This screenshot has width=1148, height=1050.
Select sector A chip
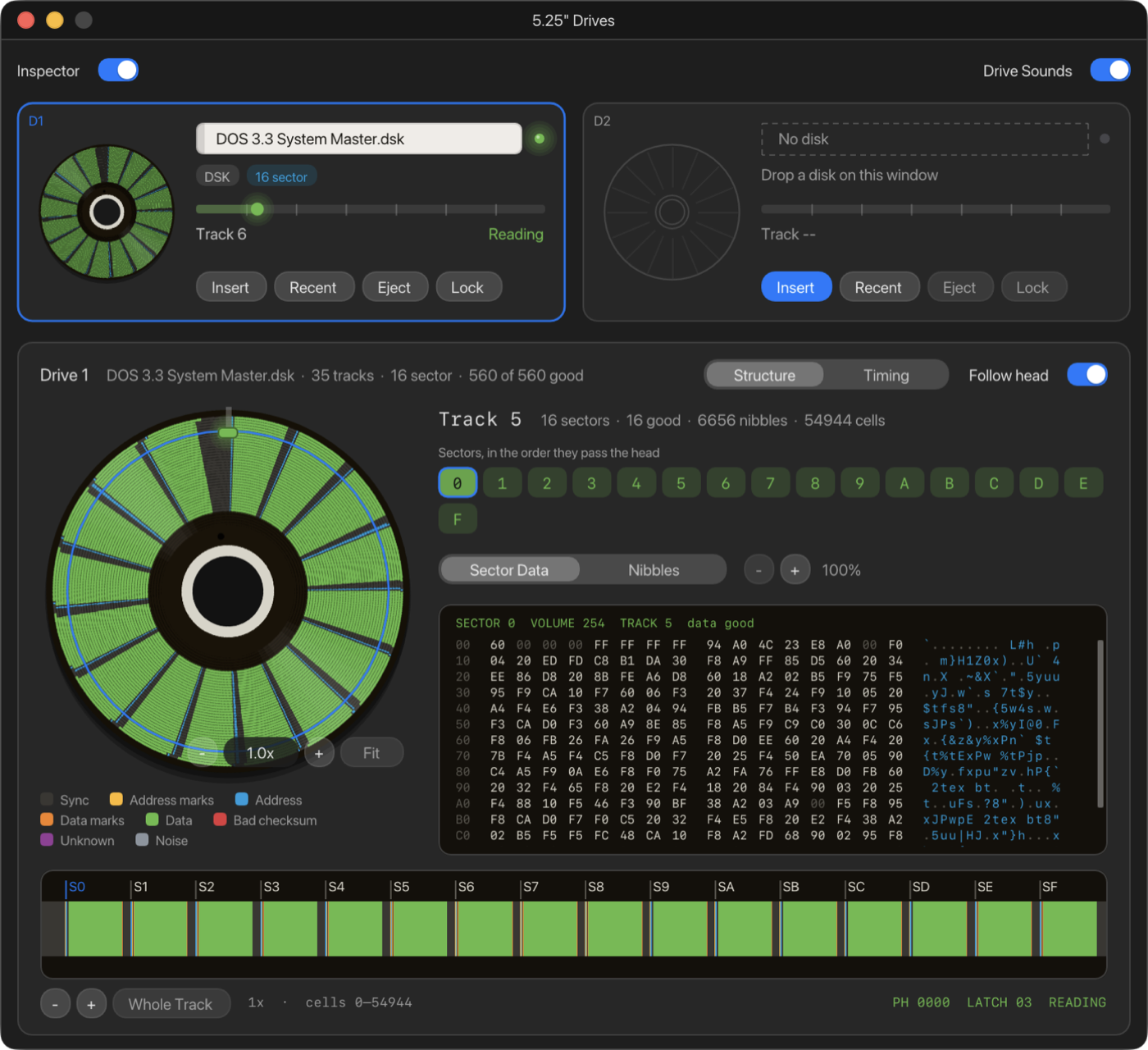[904, 483]
